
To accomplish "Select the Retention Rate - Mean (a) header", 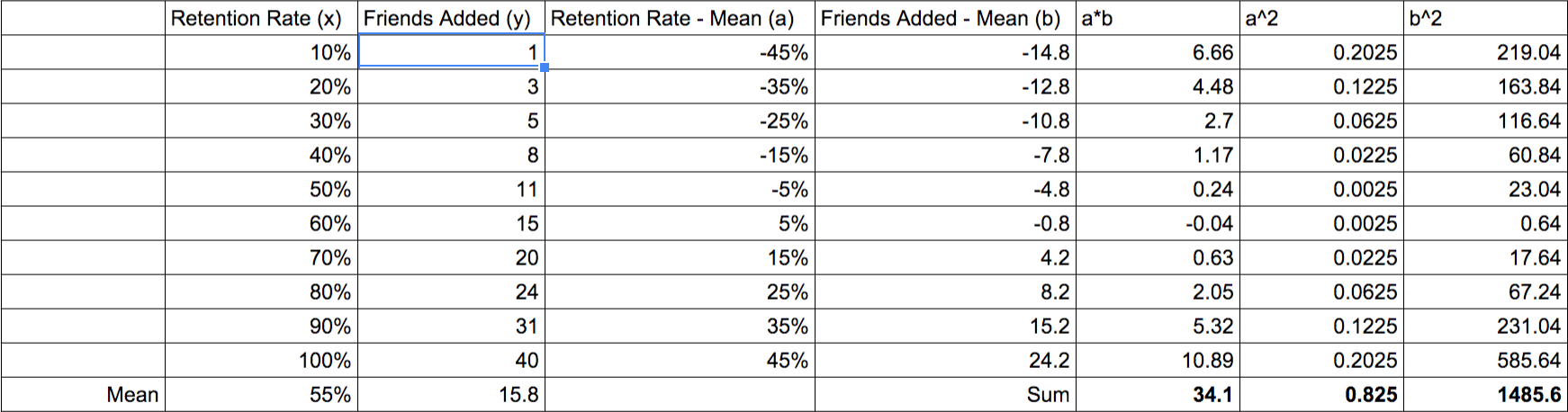I will pyautogui.click(x=680, y=18).
